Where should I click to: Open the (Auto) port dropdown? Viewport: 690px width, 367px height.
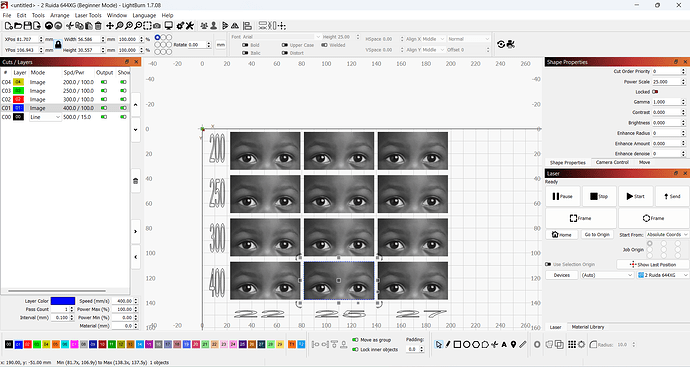coord(607,275)
